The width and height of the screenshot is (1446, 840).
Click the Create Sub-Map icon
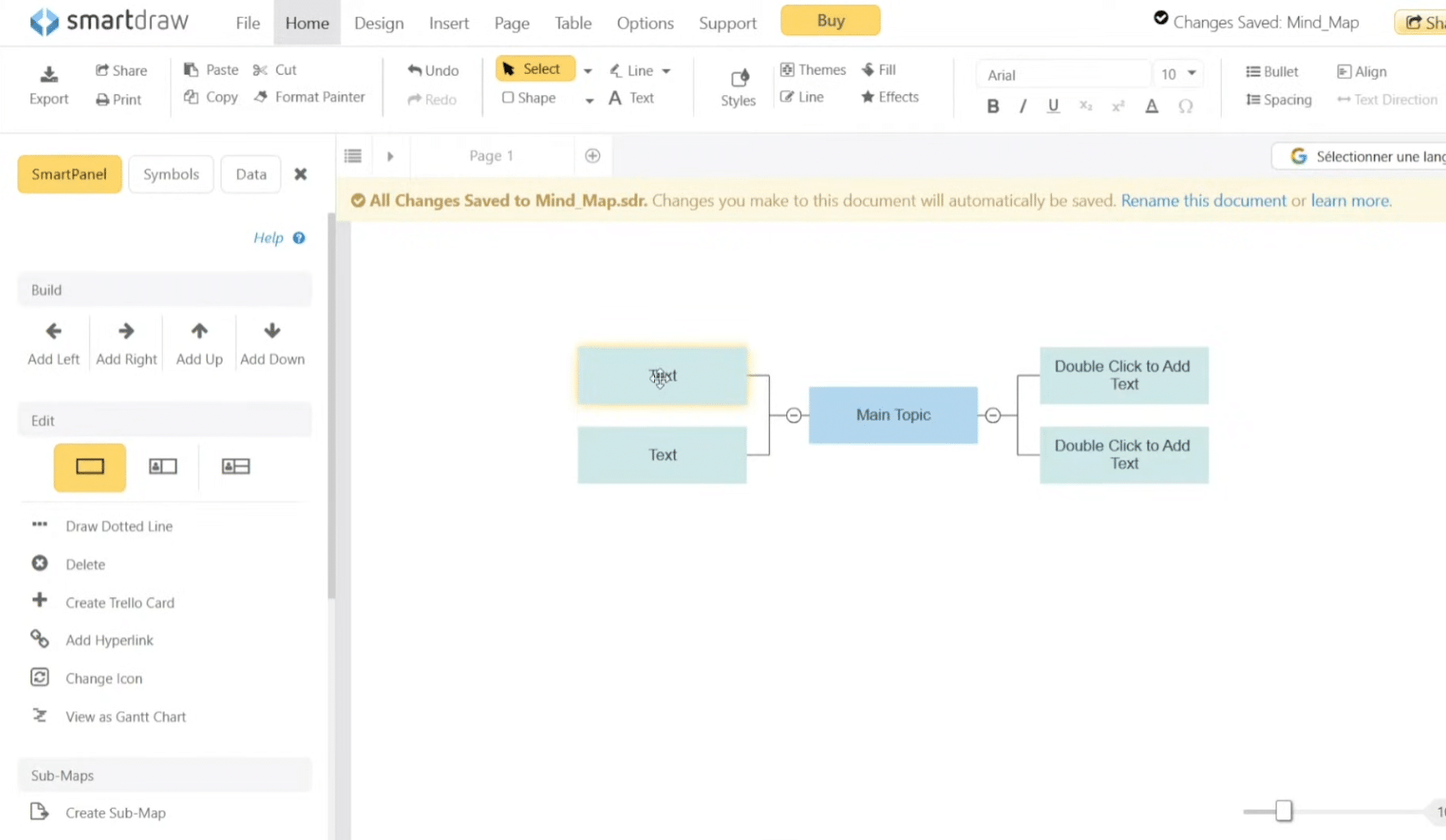[x=39, y=811]
